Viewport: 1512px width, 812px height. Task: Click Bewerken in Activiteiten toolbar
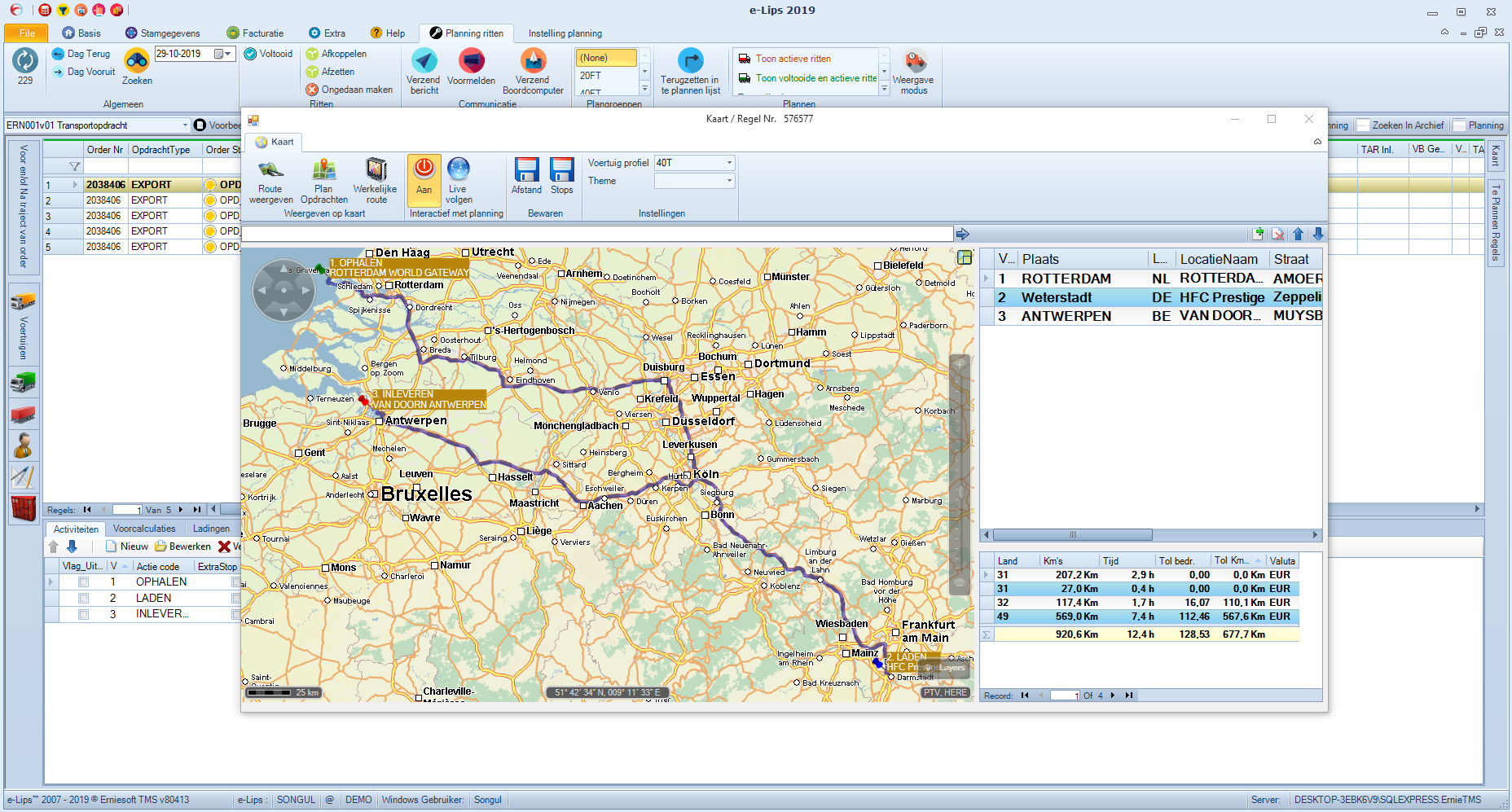pos(183,546)
